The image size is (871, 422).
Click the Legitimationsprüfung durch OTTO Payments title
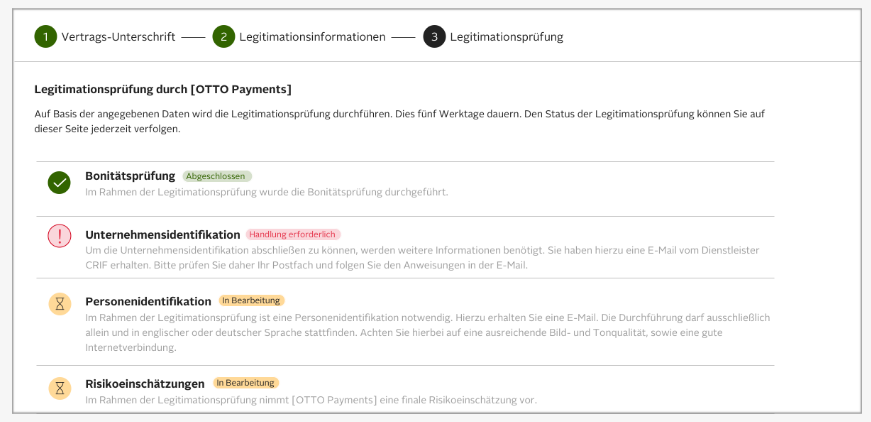163,89
